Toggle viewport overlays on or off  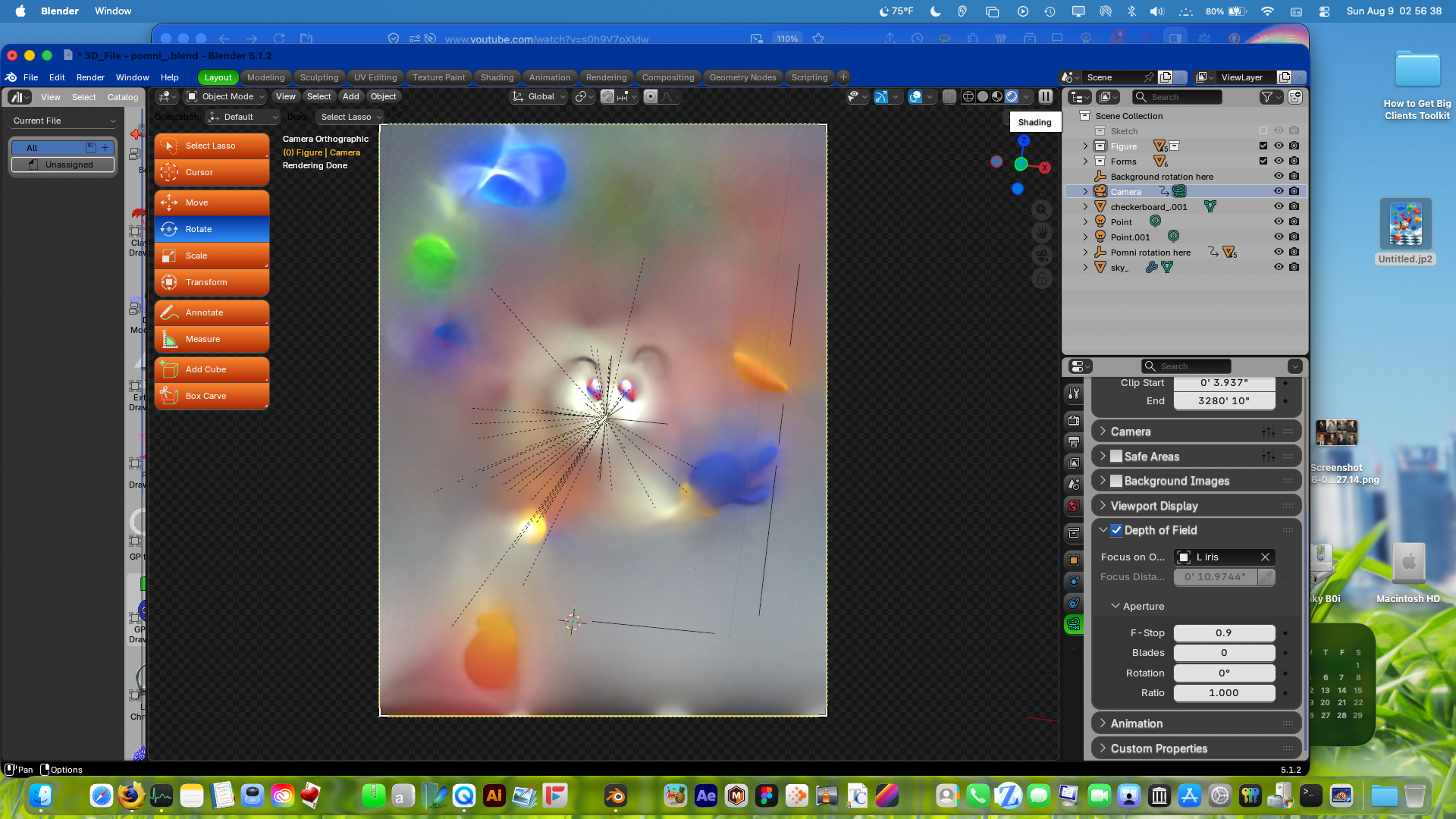point(916,96)
